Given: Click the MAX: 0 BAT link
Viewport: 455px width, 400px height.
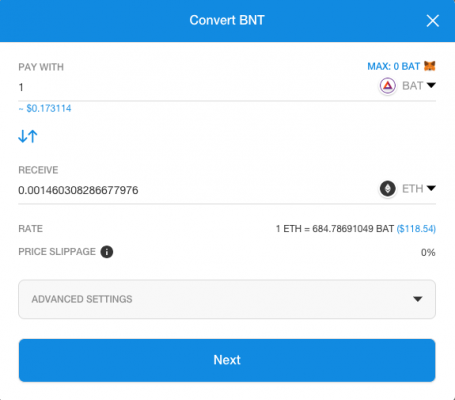Looking at the screenshot, I should point(393,66).
